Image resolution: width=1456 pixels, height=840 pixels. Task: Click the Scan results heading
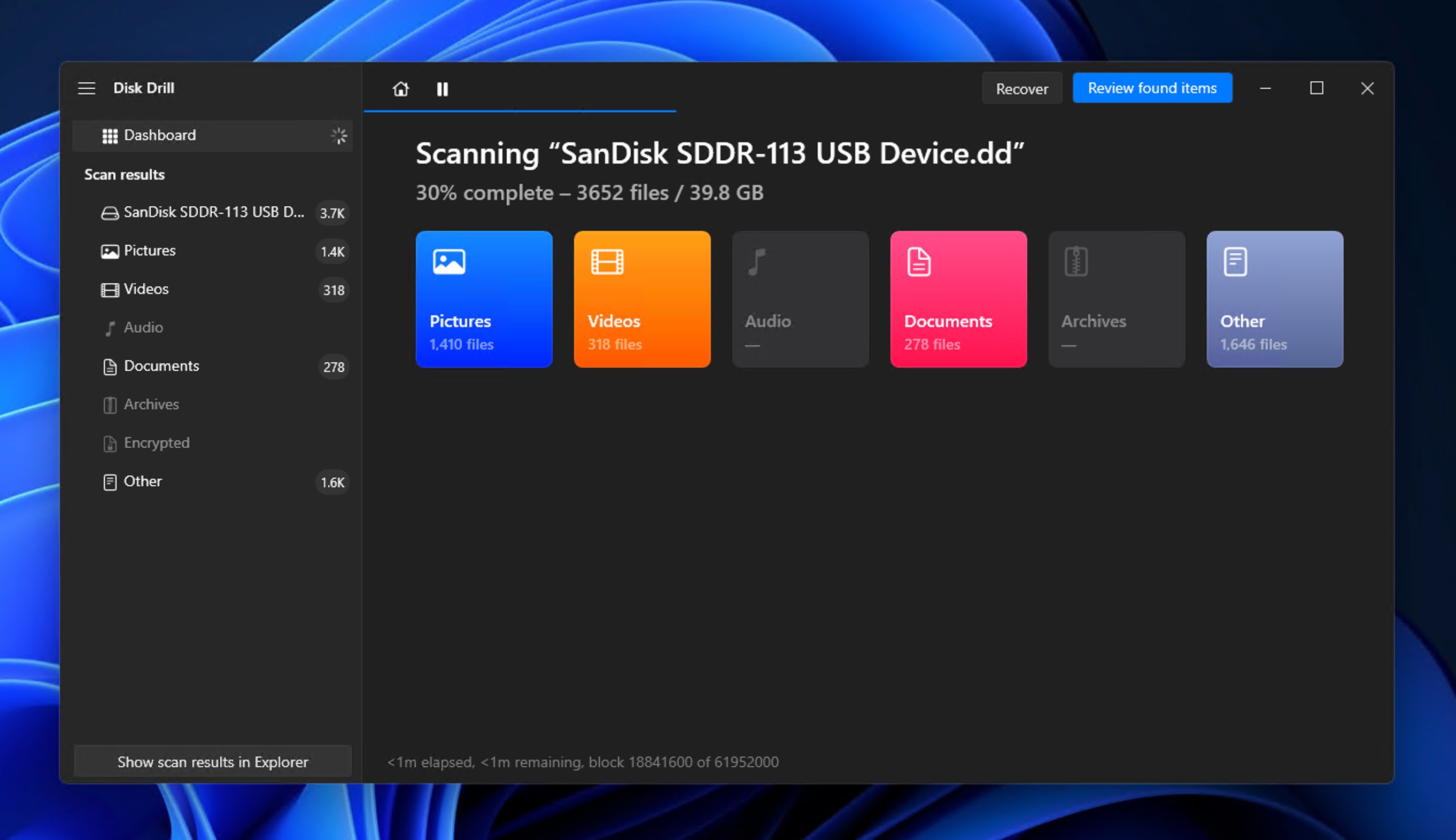pyautogui.click(x=124, y=174)
